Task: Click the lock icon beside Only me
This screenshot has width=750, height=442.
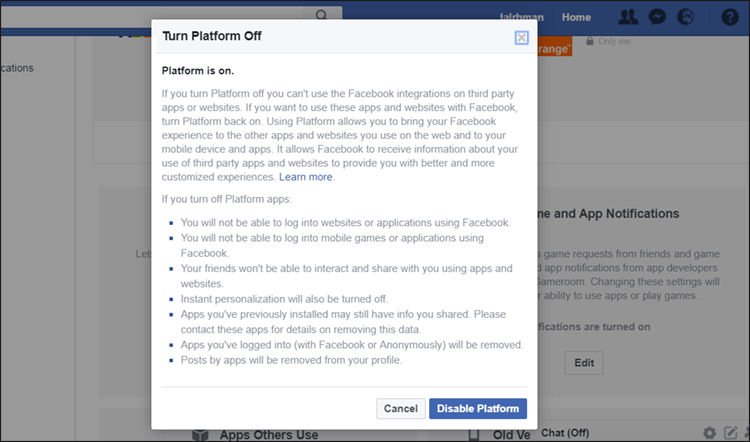Action: click(x=591, y=41)
